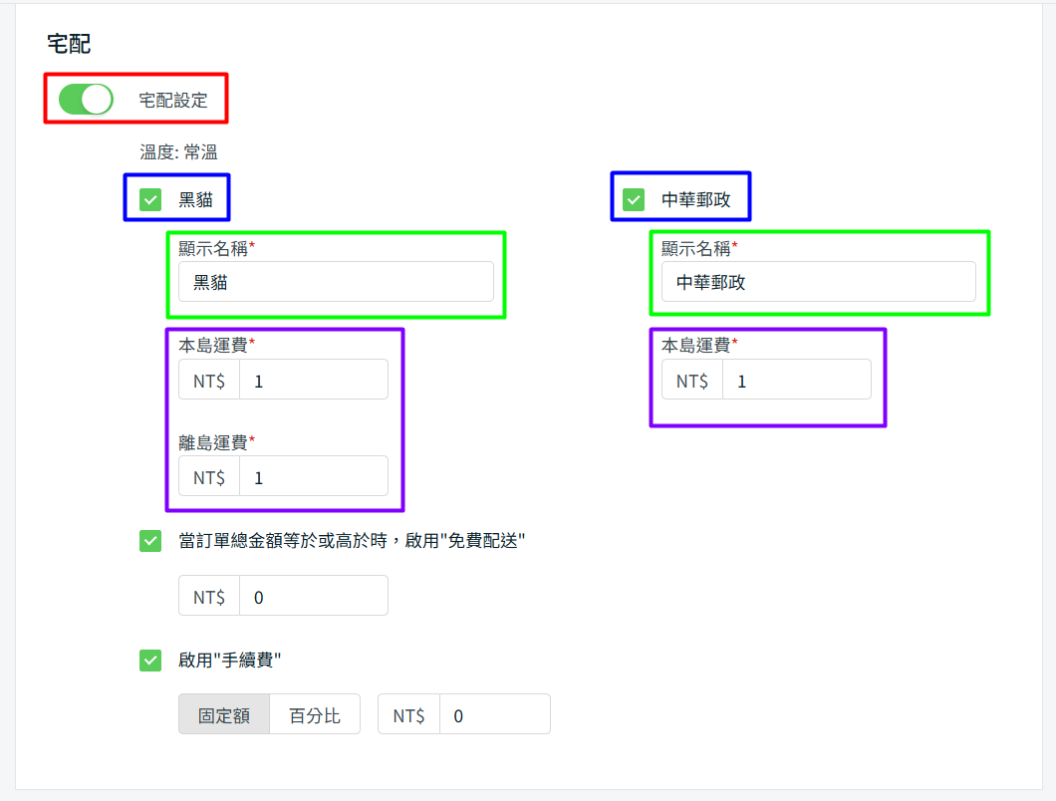The width and height of the screenshot is (1056, 801).
Task: Toggle the 宅配設定 switch off
Action: [x=85, y=100]
